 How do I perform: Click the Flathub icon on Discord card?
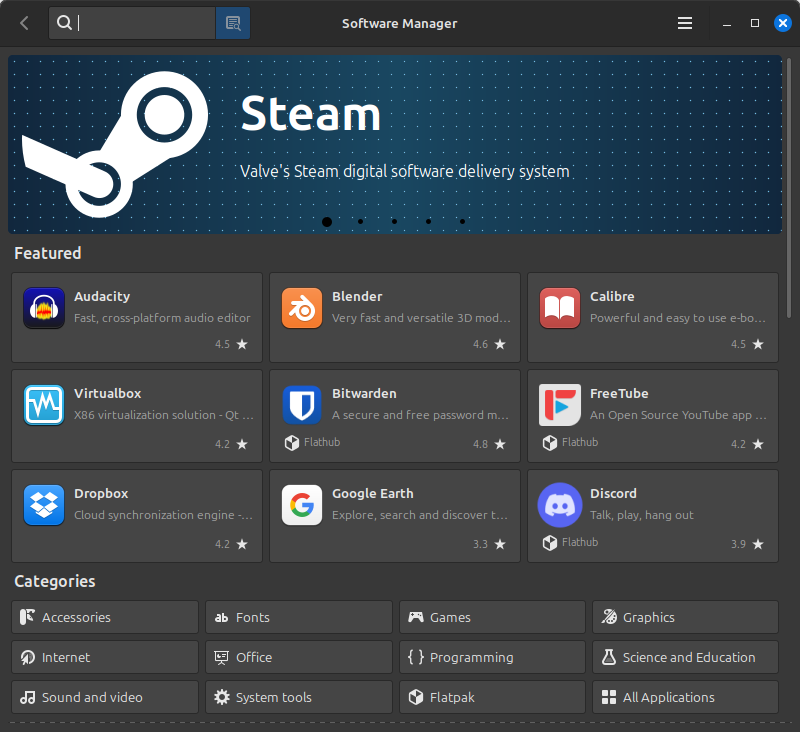[x=550, y=543]
